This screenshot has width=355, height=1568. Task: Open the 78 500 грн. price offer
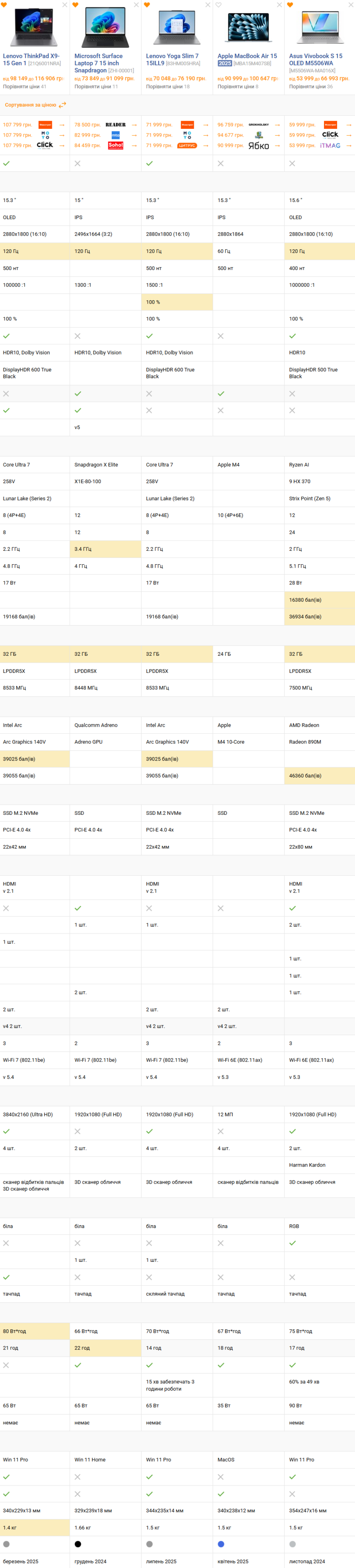tap(88, 125)
